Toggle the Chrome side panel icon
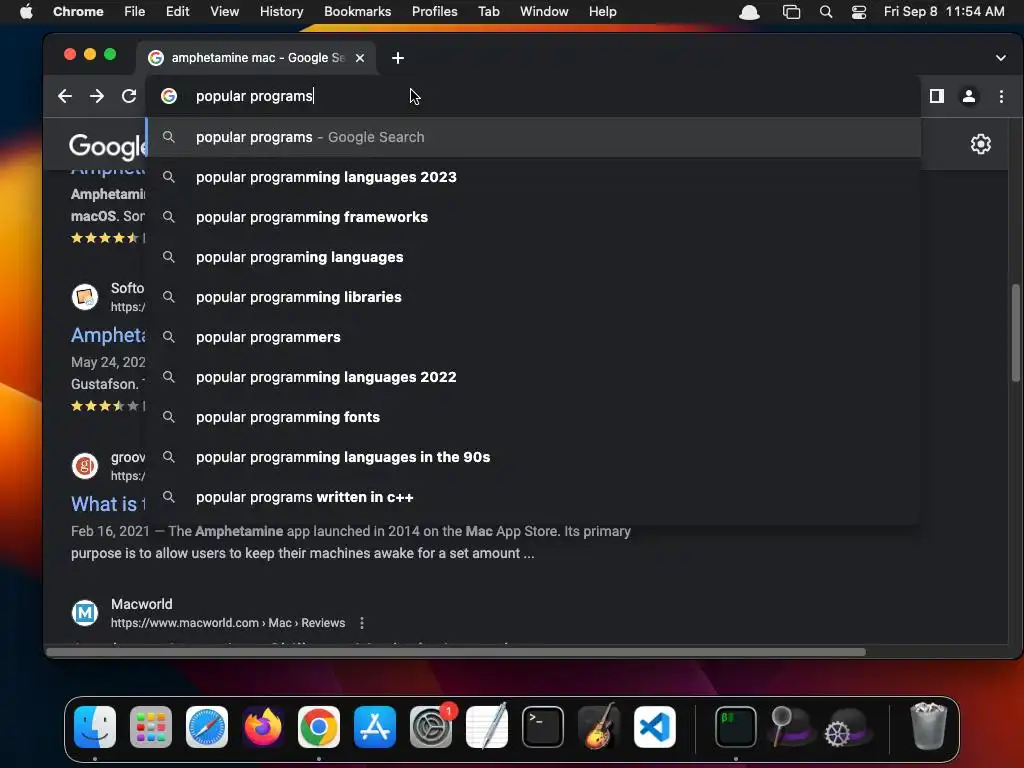This screenshot has height=768, width=1024. (936, 96)
